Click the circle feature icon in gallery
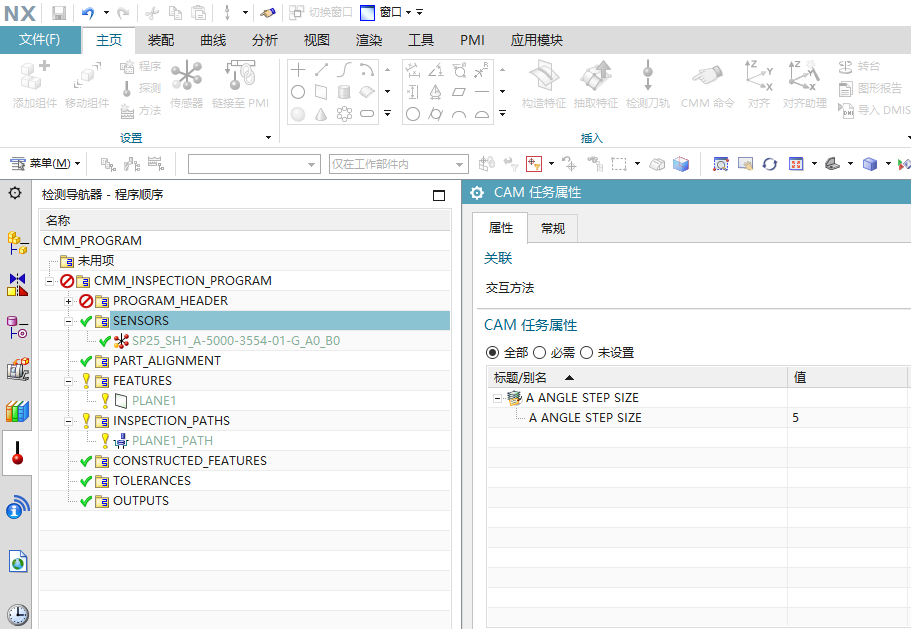The height and width of the screenshot is (629, 911). pyautogui.click(x=298, y=92)
